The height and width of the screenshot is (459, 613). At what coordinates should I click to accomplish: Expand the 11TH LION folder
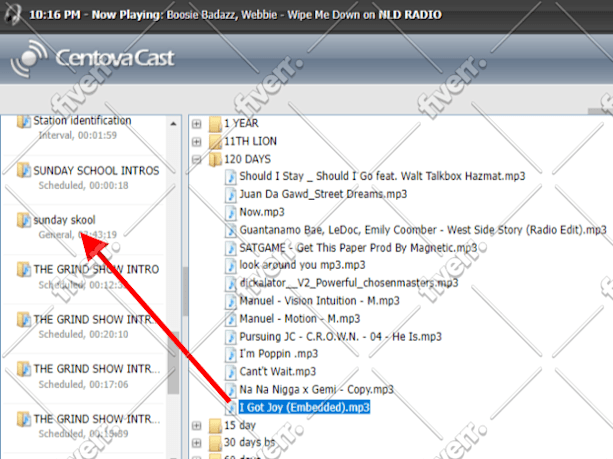(196, 142)
